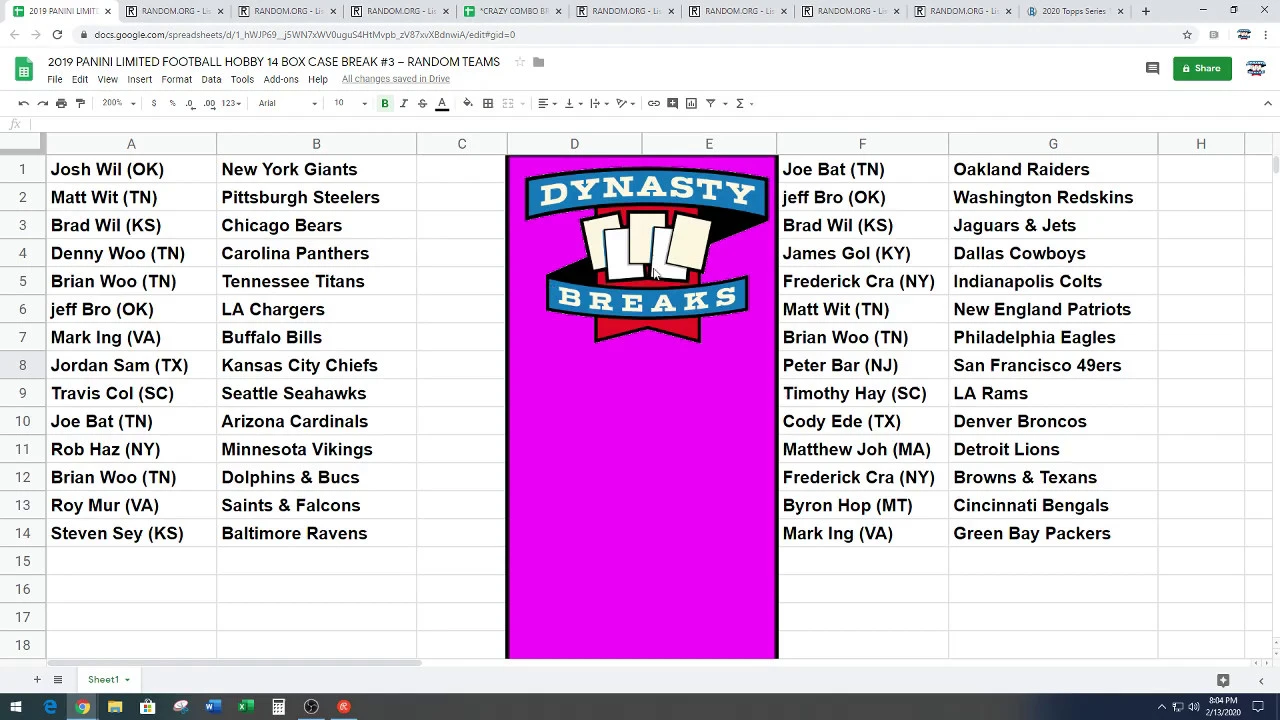This screenshot has height=720, width=1280.
Task: Select the Paint format tool
Action: (80, 103)
